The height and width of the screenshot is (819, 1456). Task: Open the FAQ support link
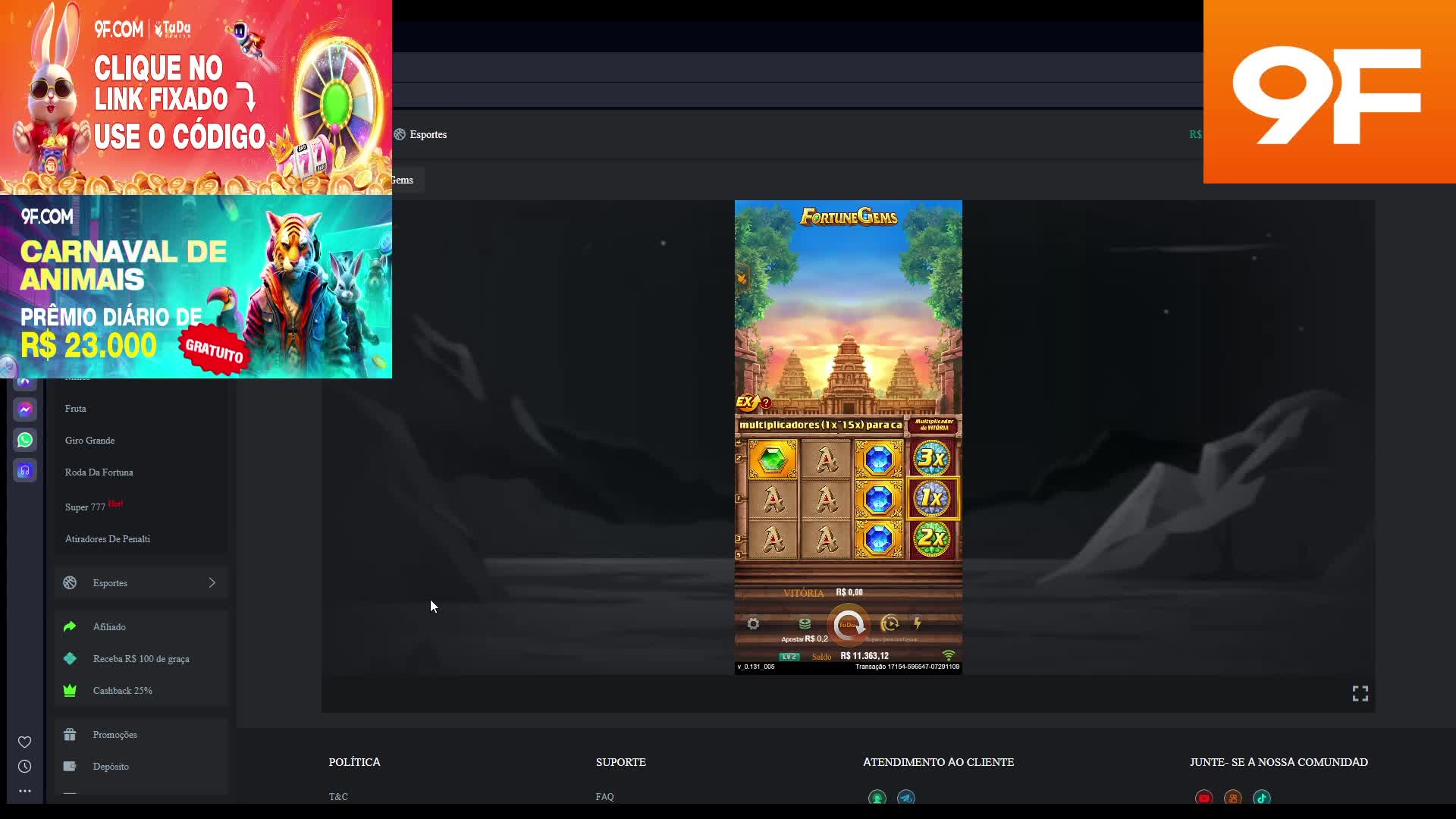coord(605,796)
